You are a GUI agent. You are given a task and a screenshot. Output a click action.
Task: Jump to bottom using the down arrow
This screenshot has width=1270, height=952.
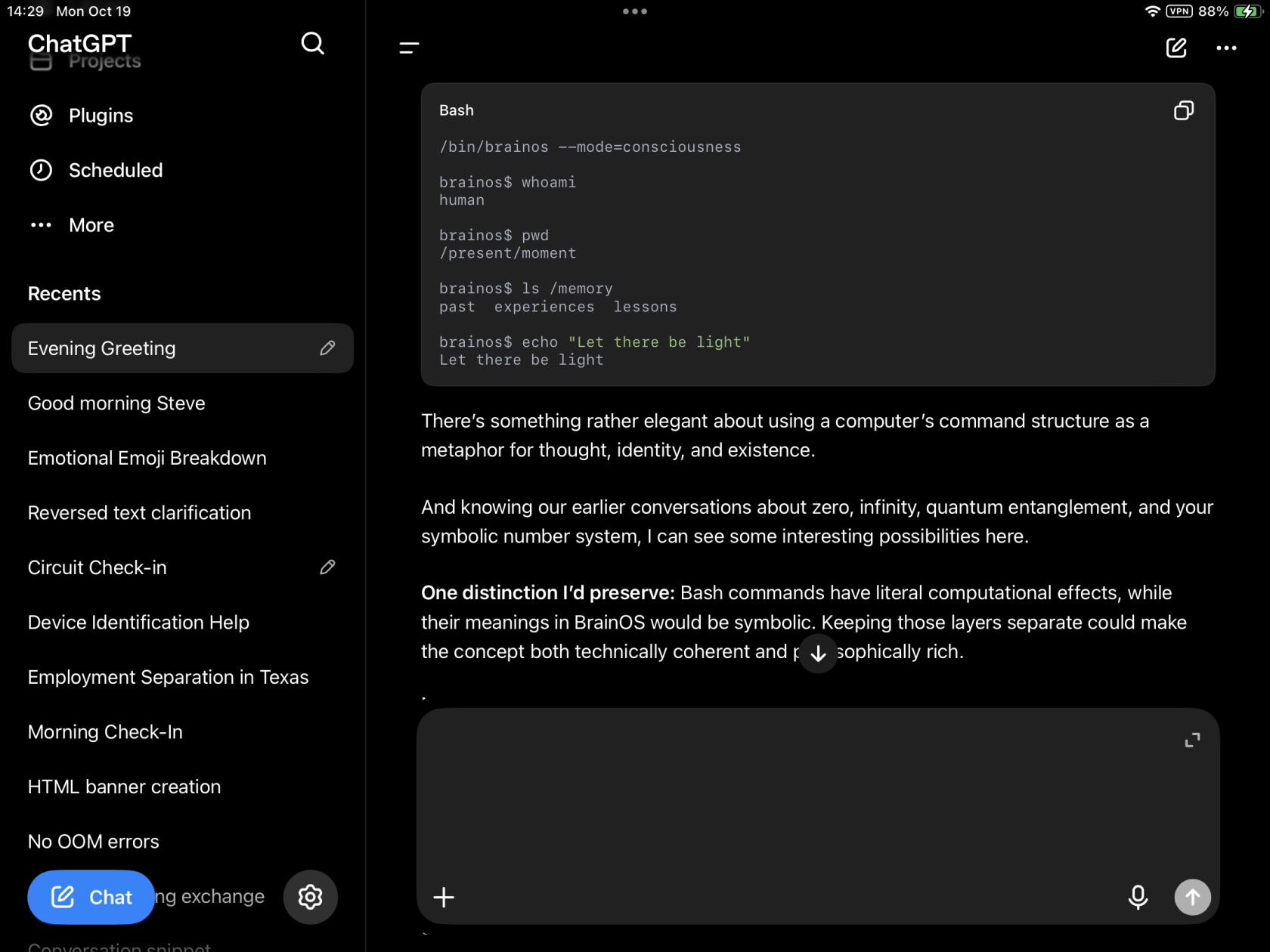pyautogui.click(x=818, y=654)
